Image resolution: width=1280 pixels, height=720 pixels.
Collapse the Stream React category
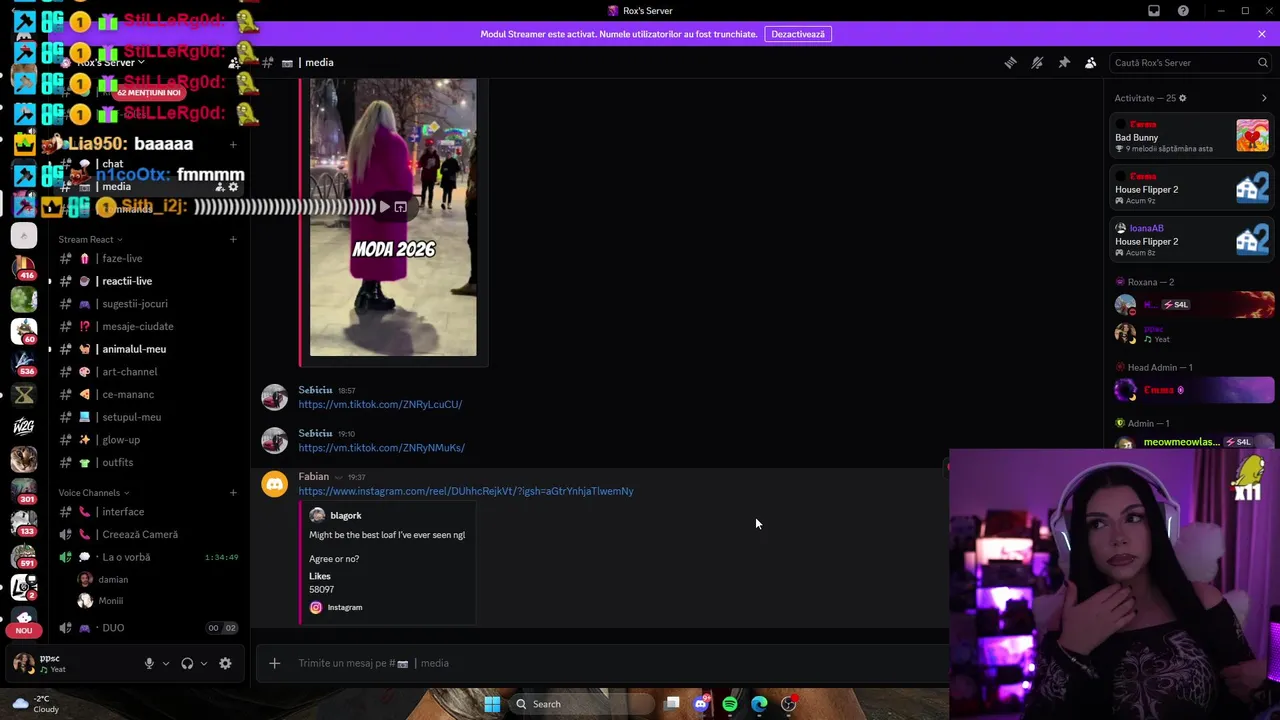(90, 239)
